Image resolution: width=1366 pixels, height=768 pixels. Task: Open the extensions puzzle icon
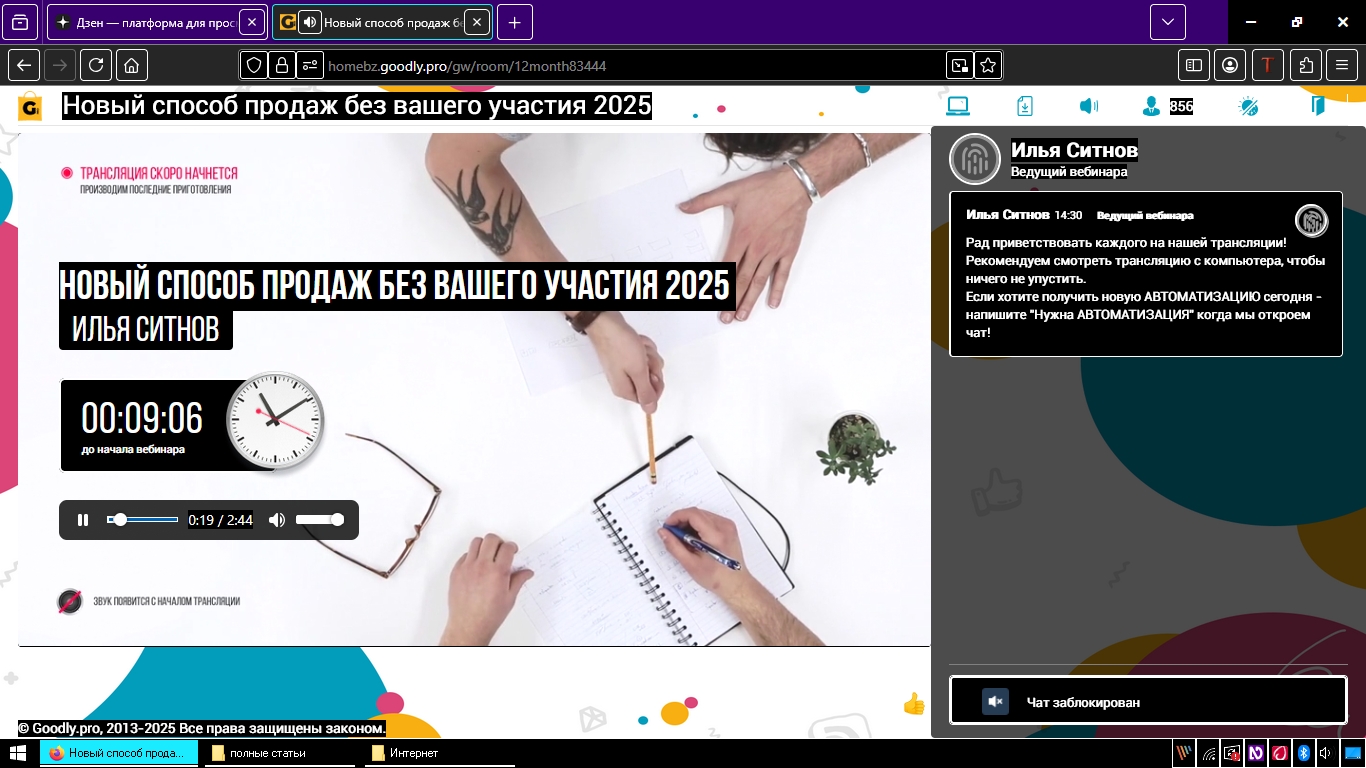[x=1306, y=66]
